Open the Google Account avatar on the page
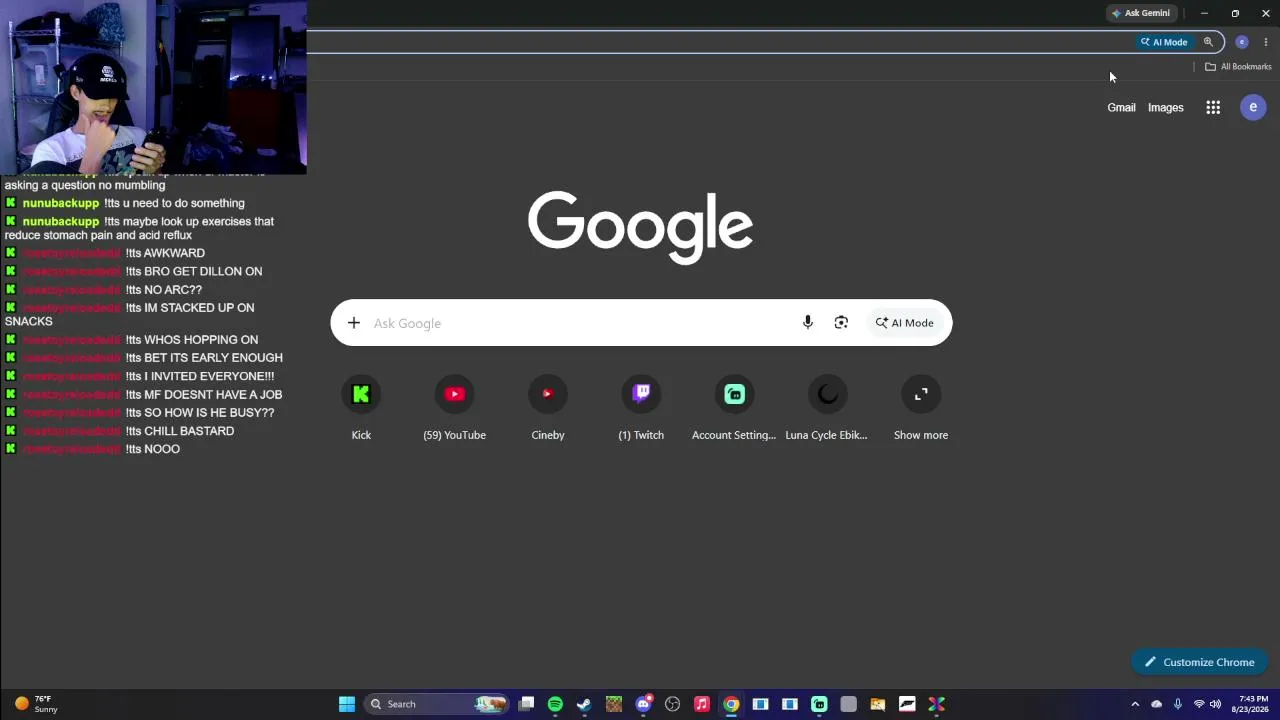Viewport: 1280px width, 720px height. (1253, 107)
